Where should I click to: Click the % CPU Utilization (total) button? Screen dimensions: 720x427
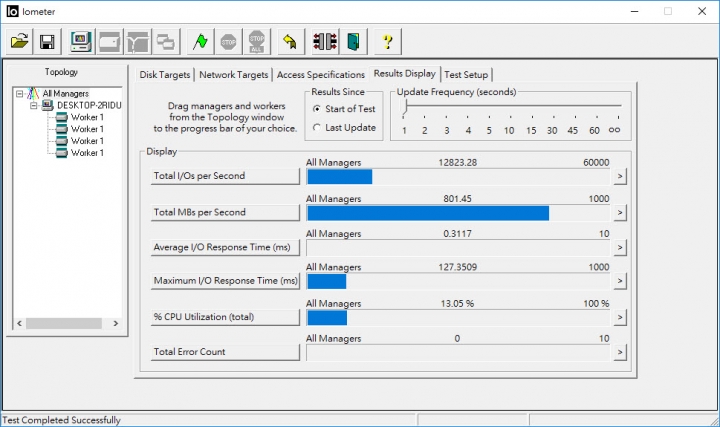point(225,317)
